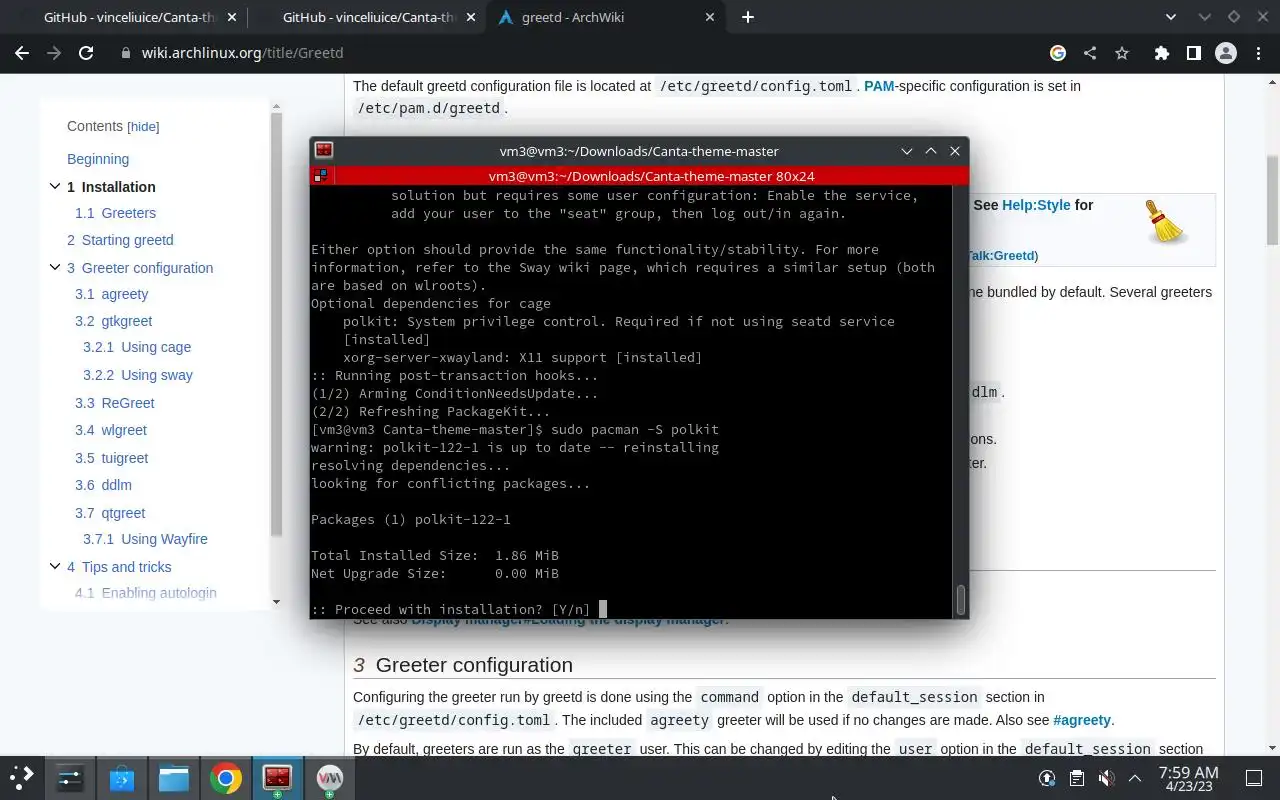Open the Discover store taskbar icon
This screenshot has width=1280, height=800.
[x=122, y=777]
